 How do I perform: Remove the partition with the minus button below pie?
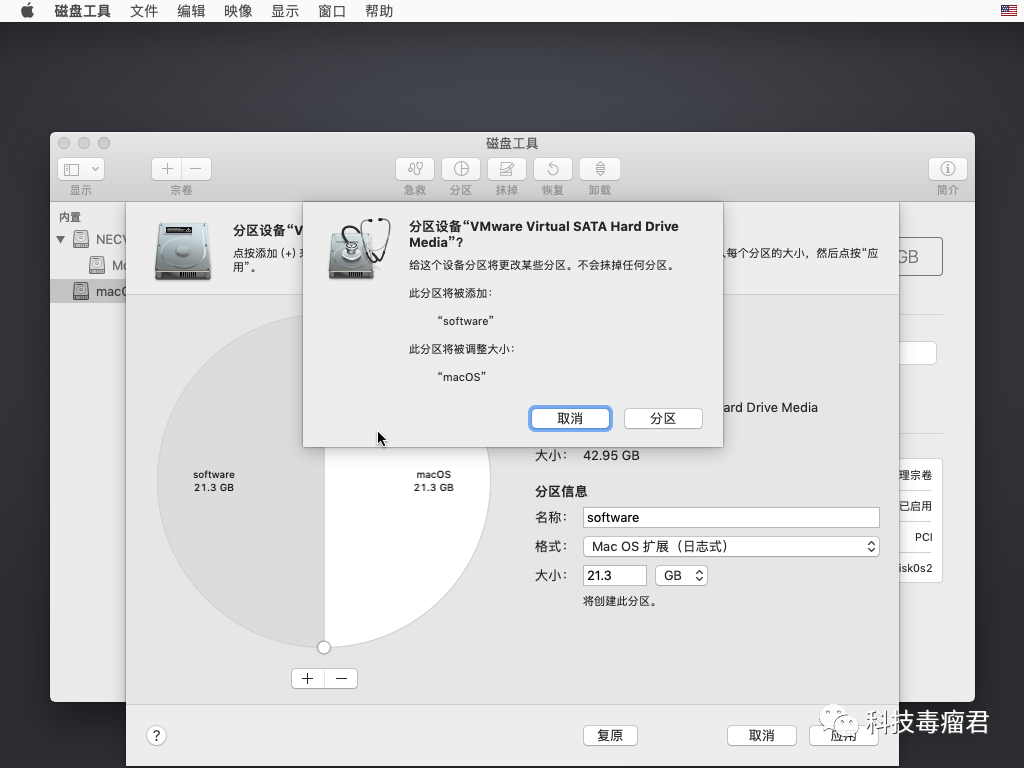tap(341, 679)
